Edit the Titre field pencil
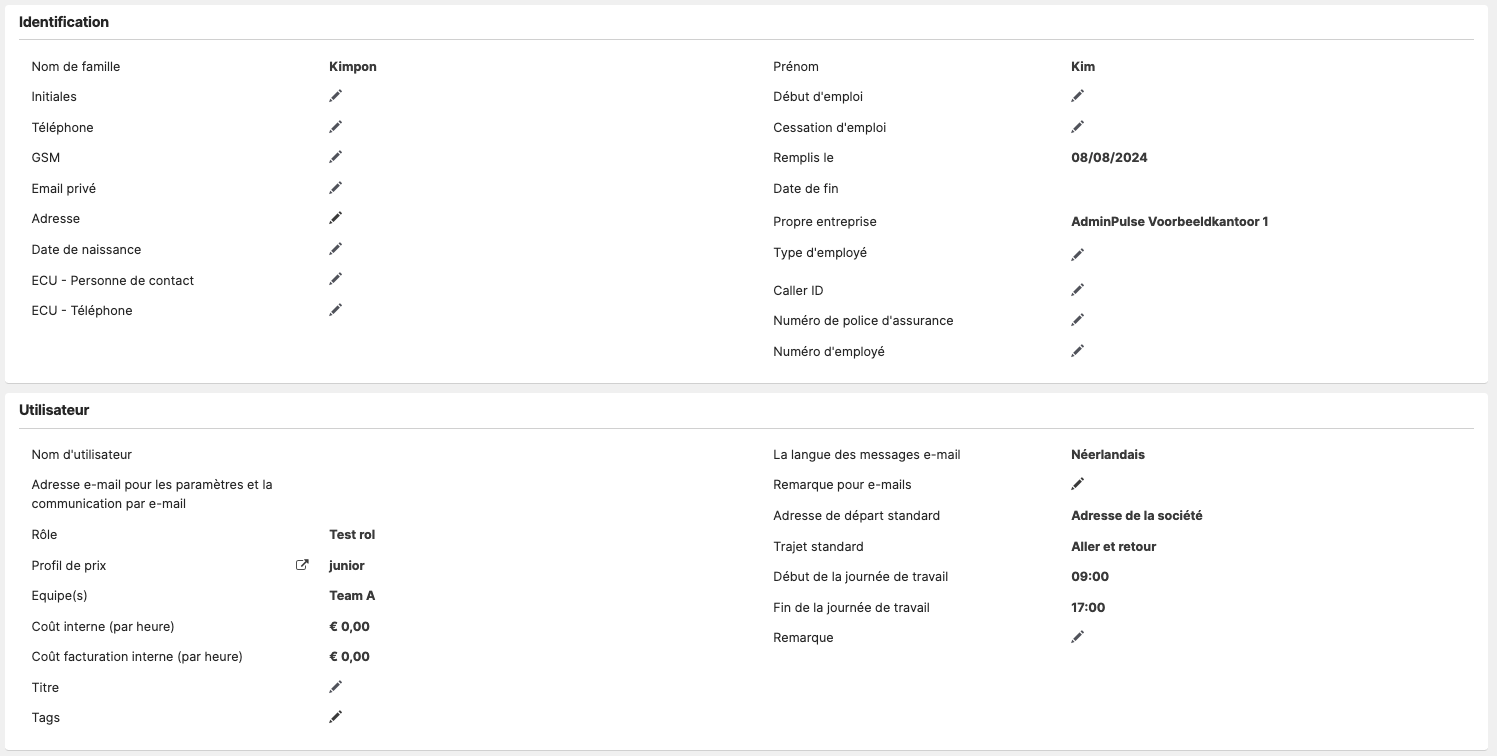Screen dimensions: 1497x756 coord(336,687)
